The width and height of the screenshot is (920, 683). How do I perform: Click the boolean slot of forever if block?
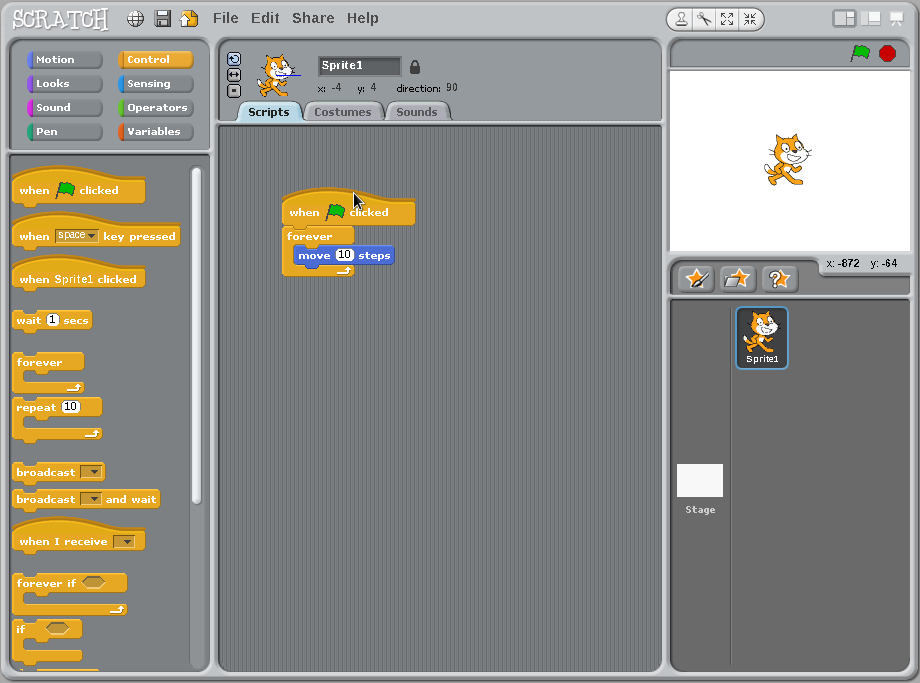[94, 583]
